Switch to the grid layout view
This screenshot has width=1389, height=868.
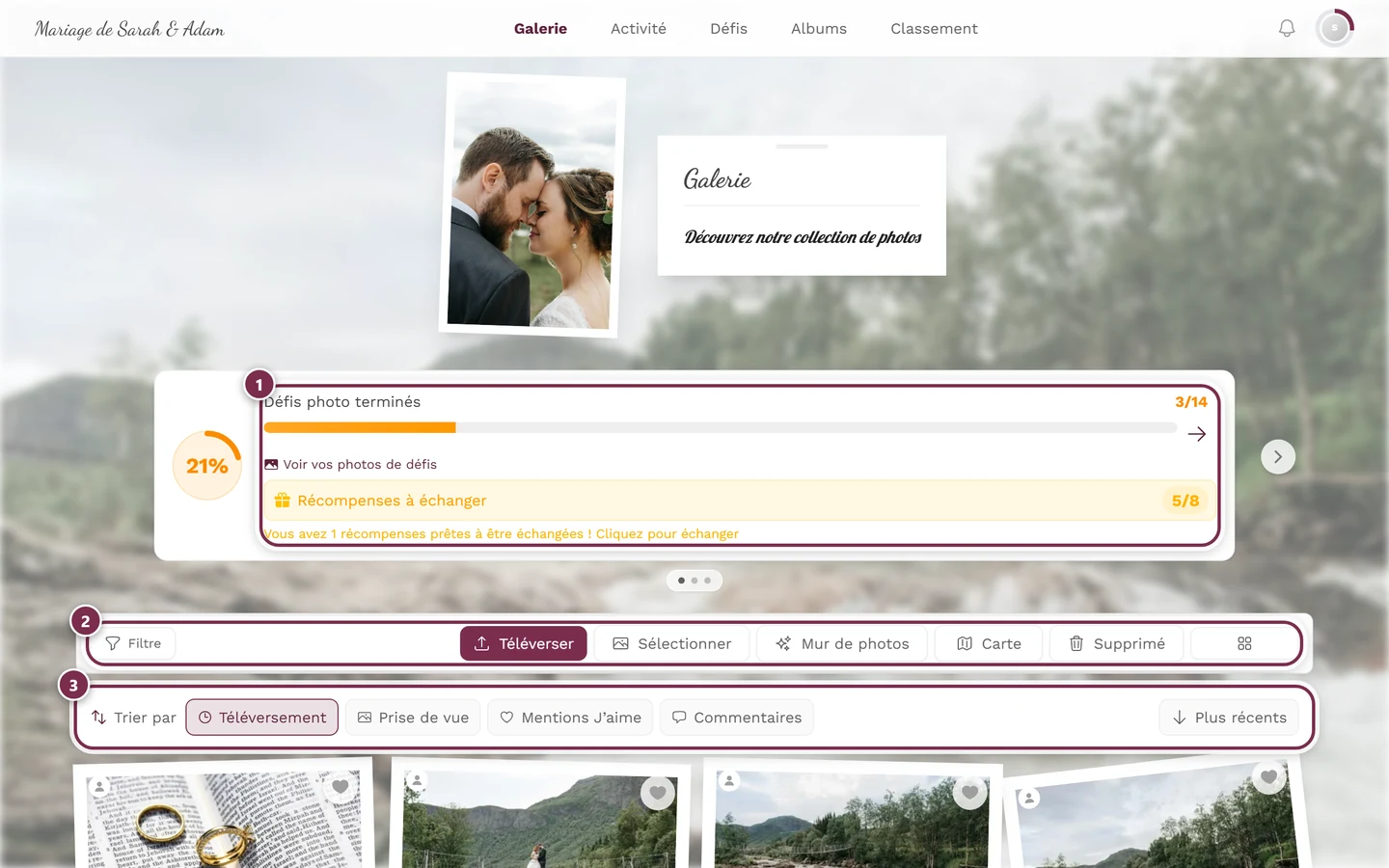tap(1244, 643)
